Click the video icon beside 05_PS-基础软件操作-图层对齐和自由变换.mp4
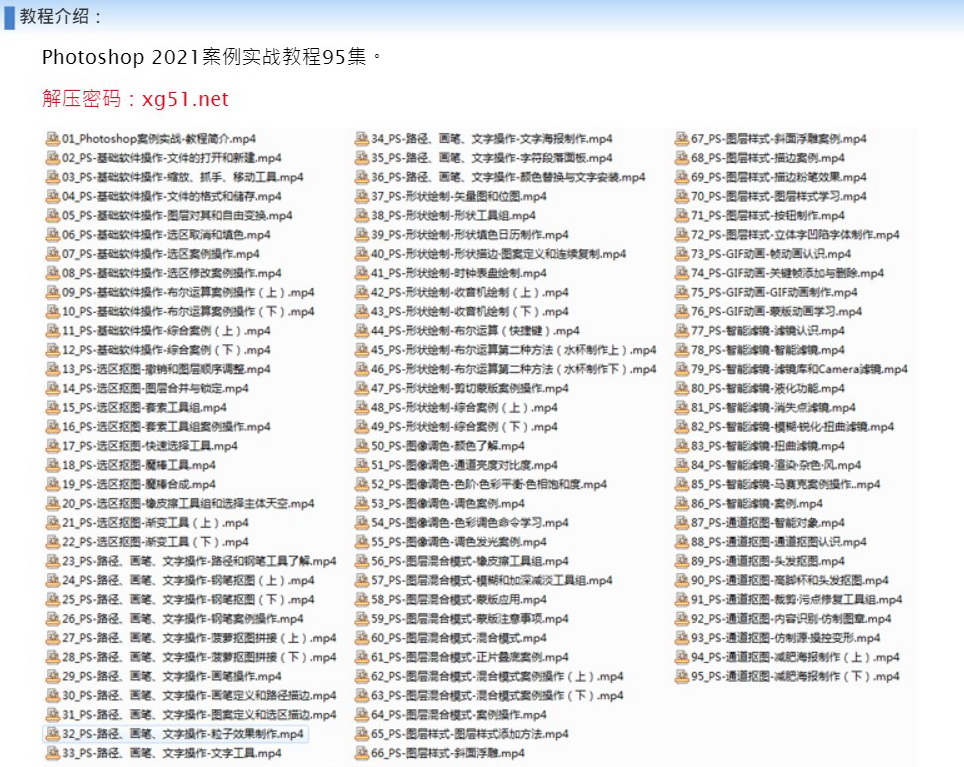 (53, 215)
